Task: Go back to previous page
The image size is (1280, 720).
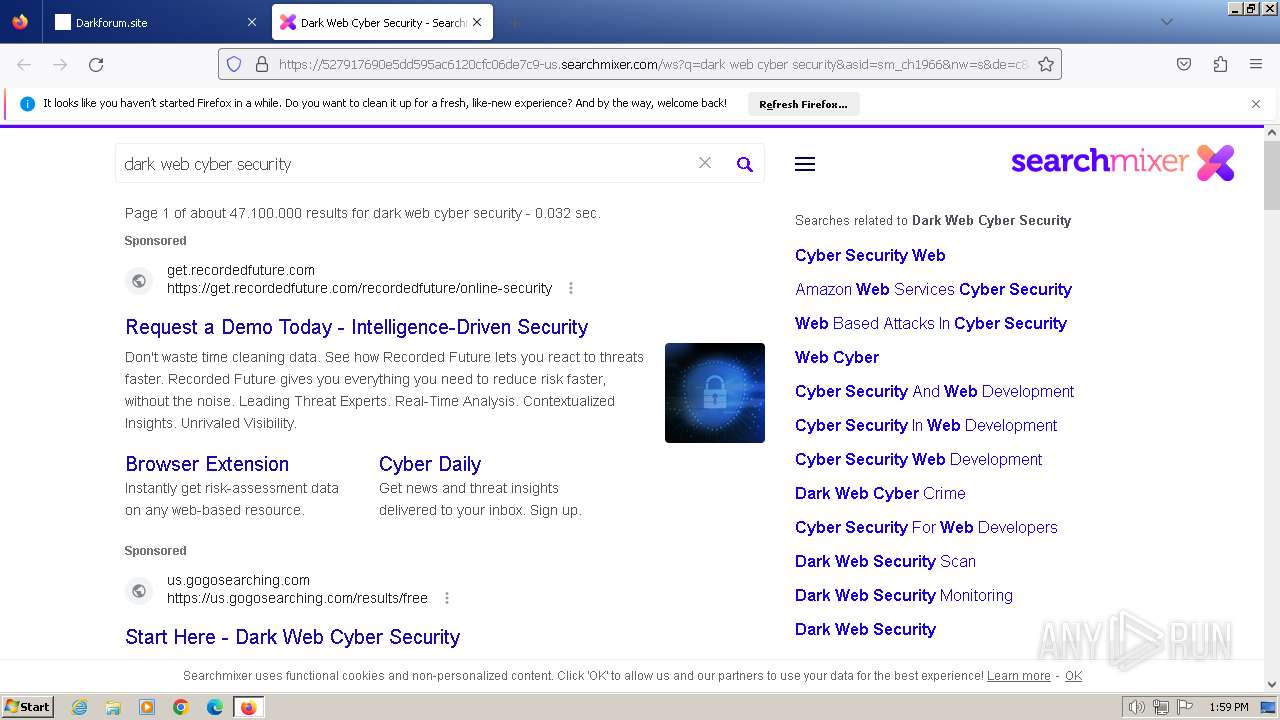Action: (x=24, y=64)
